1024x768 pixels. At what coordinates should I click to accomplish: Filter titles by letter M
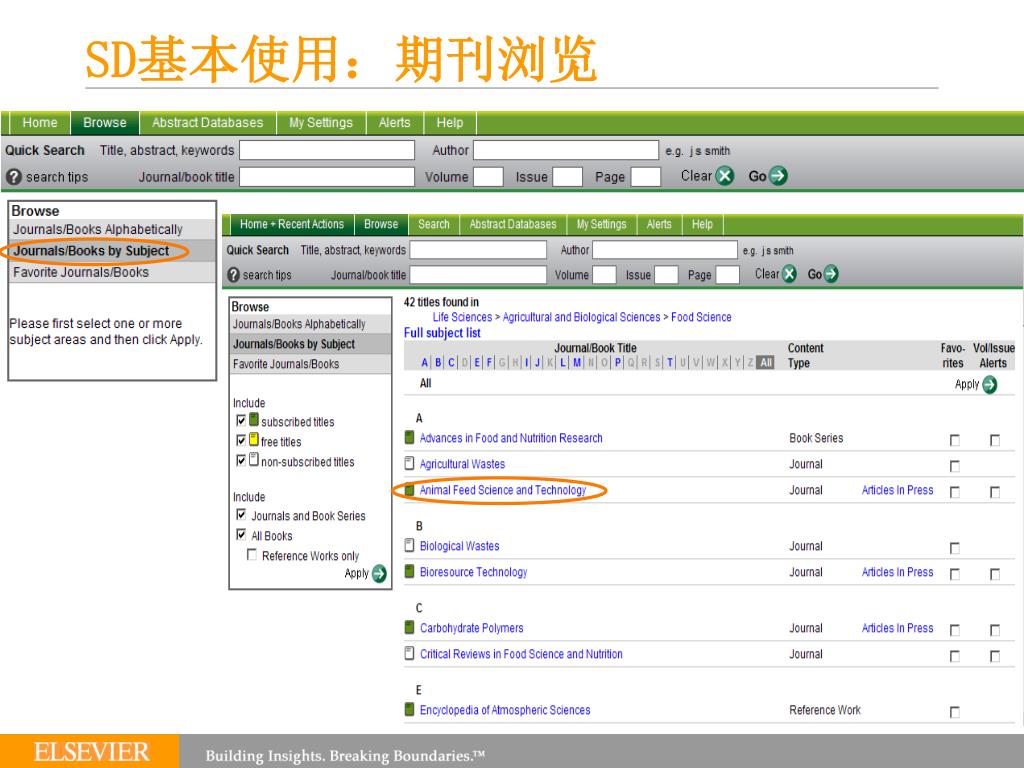point(577,362)
